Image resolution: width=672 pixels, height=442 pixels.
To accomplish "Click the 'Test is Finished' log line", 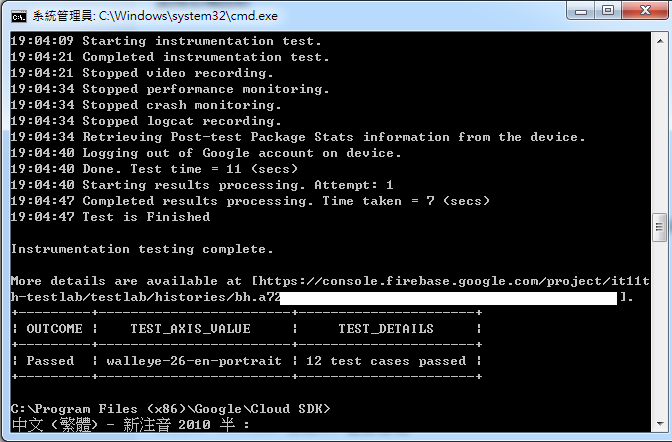I will pos(110,217).
